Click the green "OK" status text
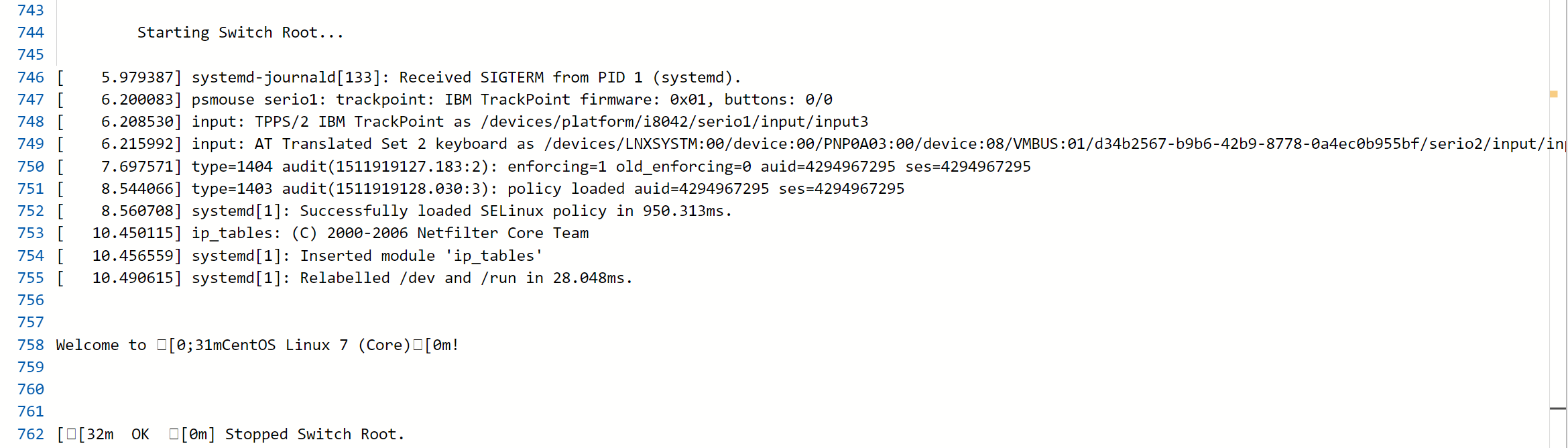Screen dimensions: 1568x448 (x=140, y=434)
